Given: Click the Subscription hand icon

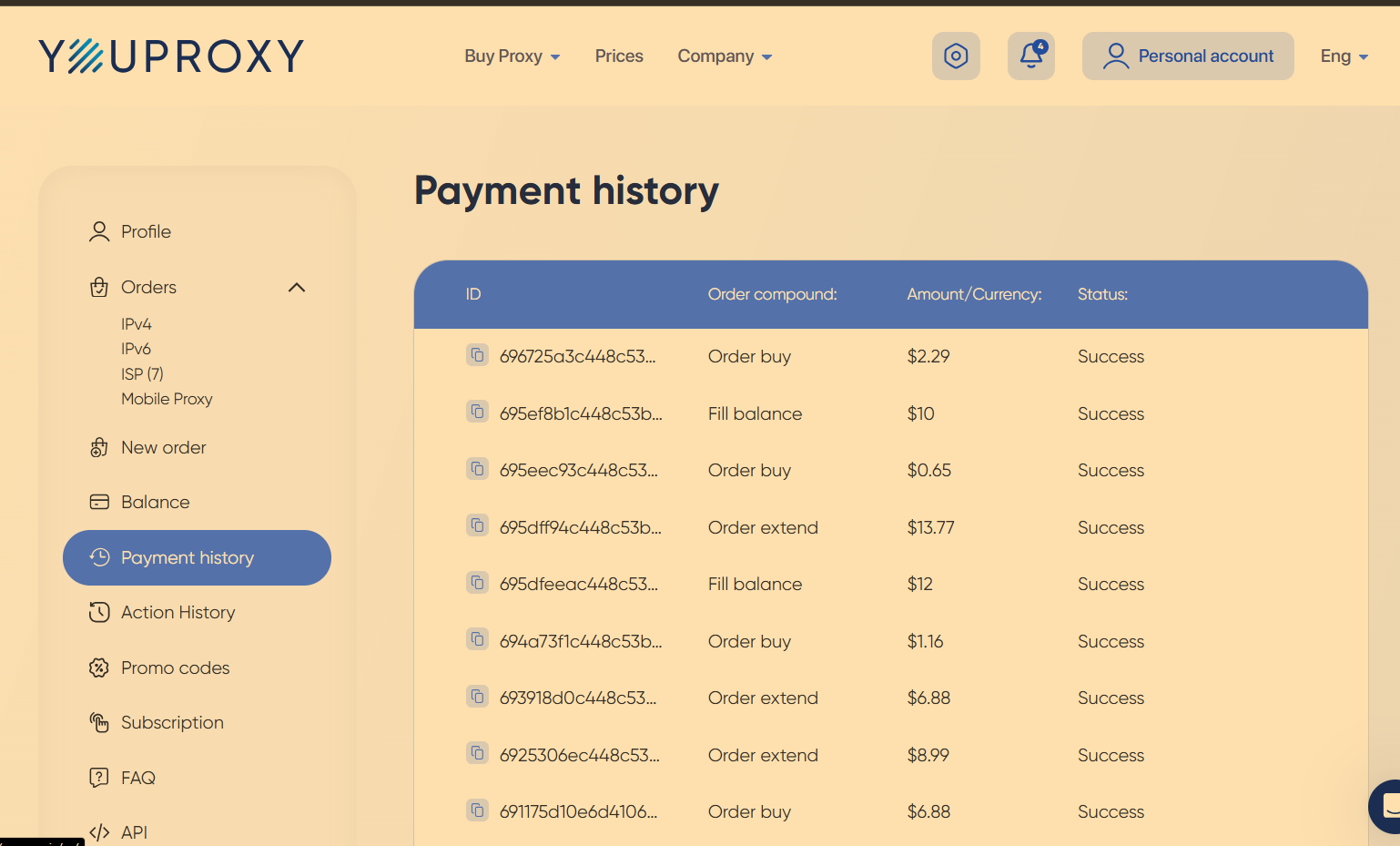Looking at the screenshot, I should [99, 723].
